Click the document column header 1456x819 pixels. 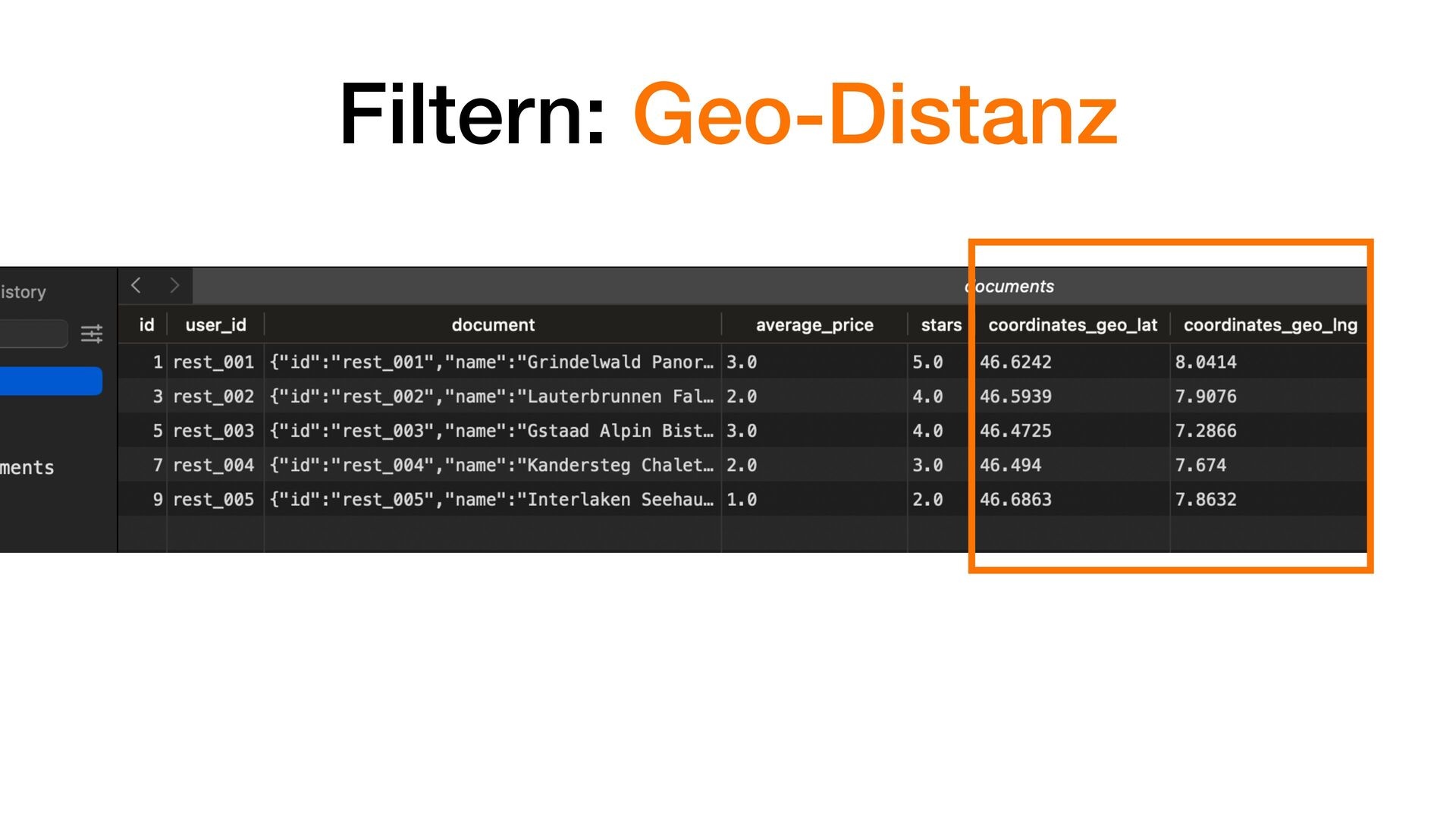[493, 325]
